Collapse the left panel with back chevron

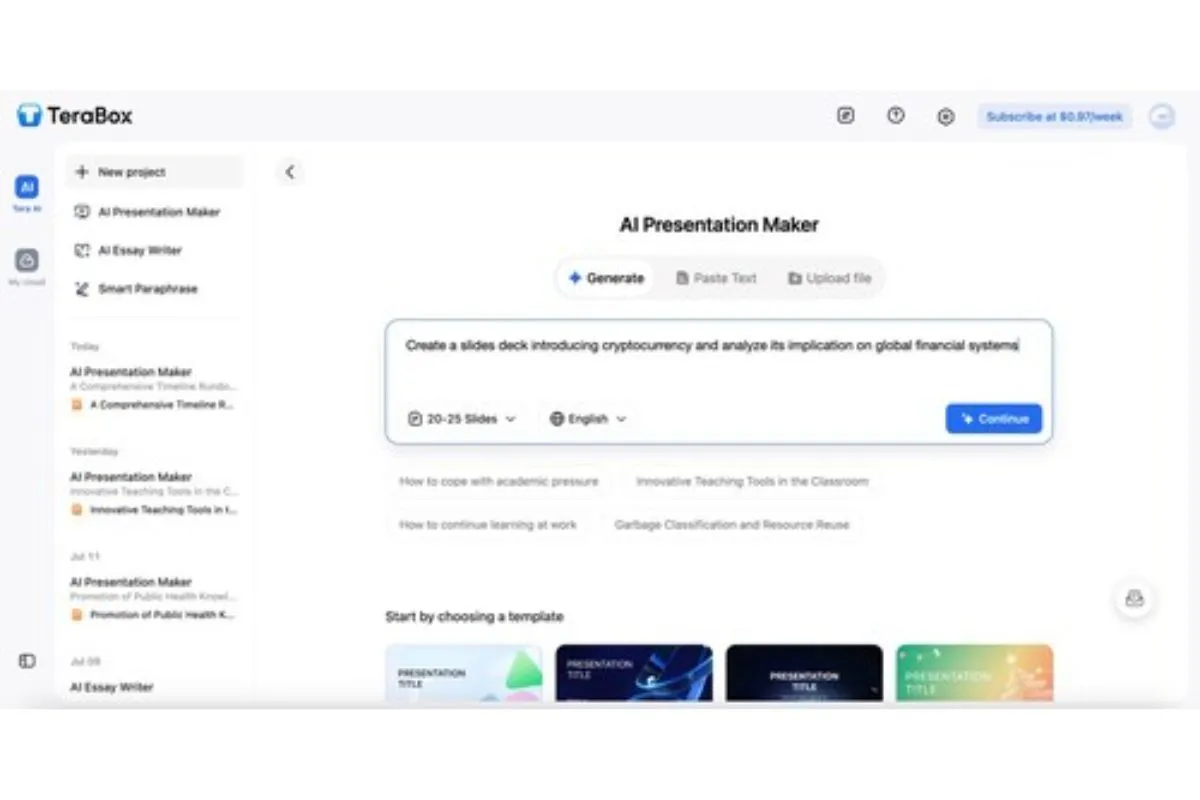pos(290,172)
